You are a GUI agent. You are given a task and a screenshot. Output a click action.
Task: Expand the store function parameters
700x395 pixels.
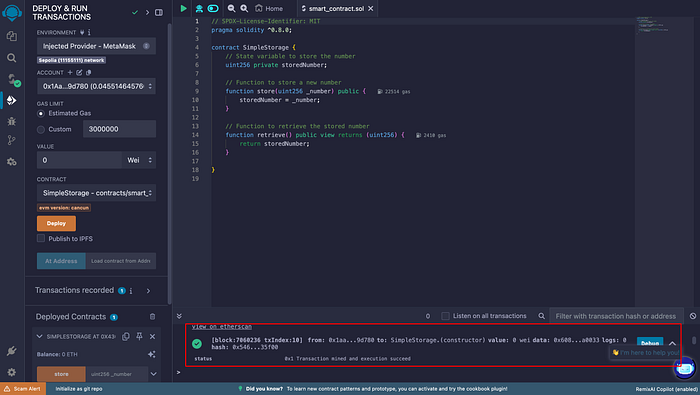click(x=154, y=374)
